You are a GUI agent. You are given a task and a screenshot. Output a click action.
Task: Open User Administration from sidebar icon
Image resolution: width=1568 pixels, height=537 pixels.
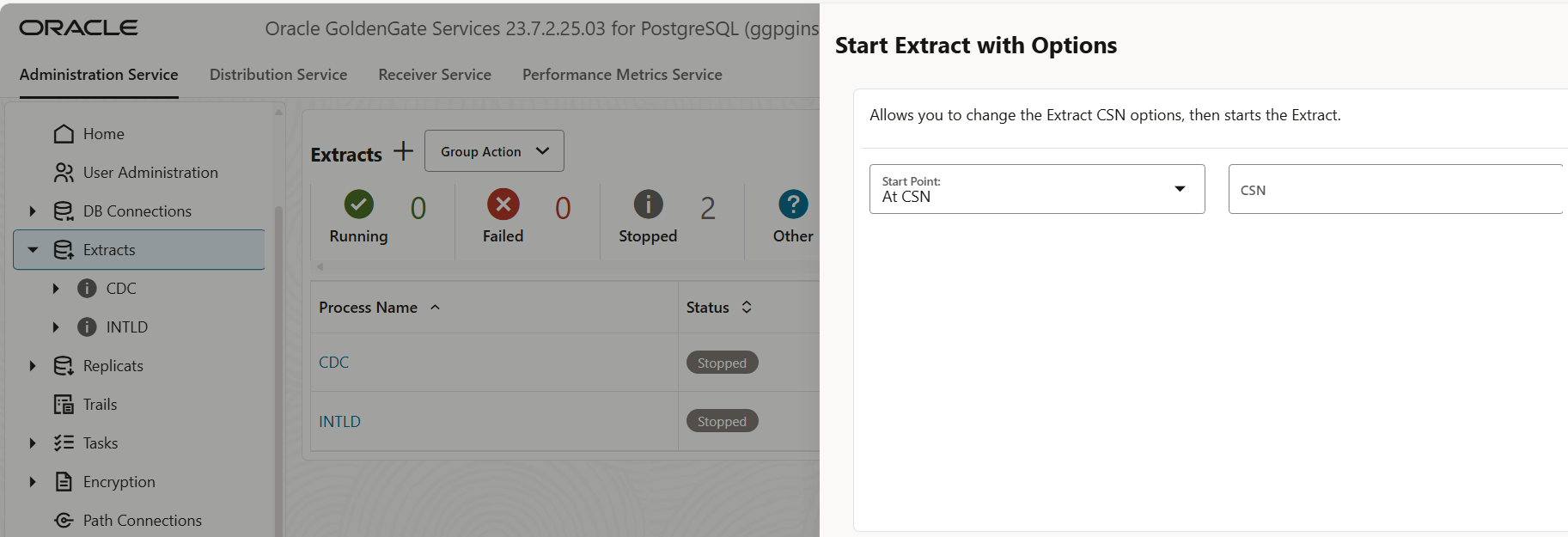pyautogui.click(x=64, y=173)
